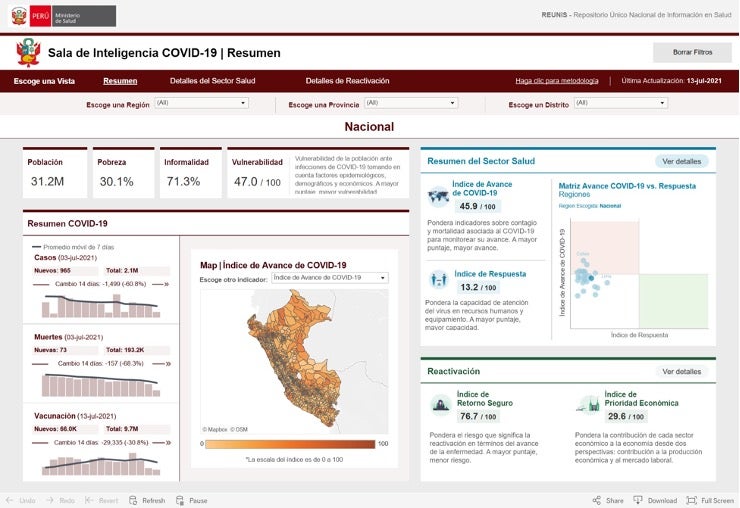
Task: Click the 45.9 / 100 avance score
Action: coord(478,206)
